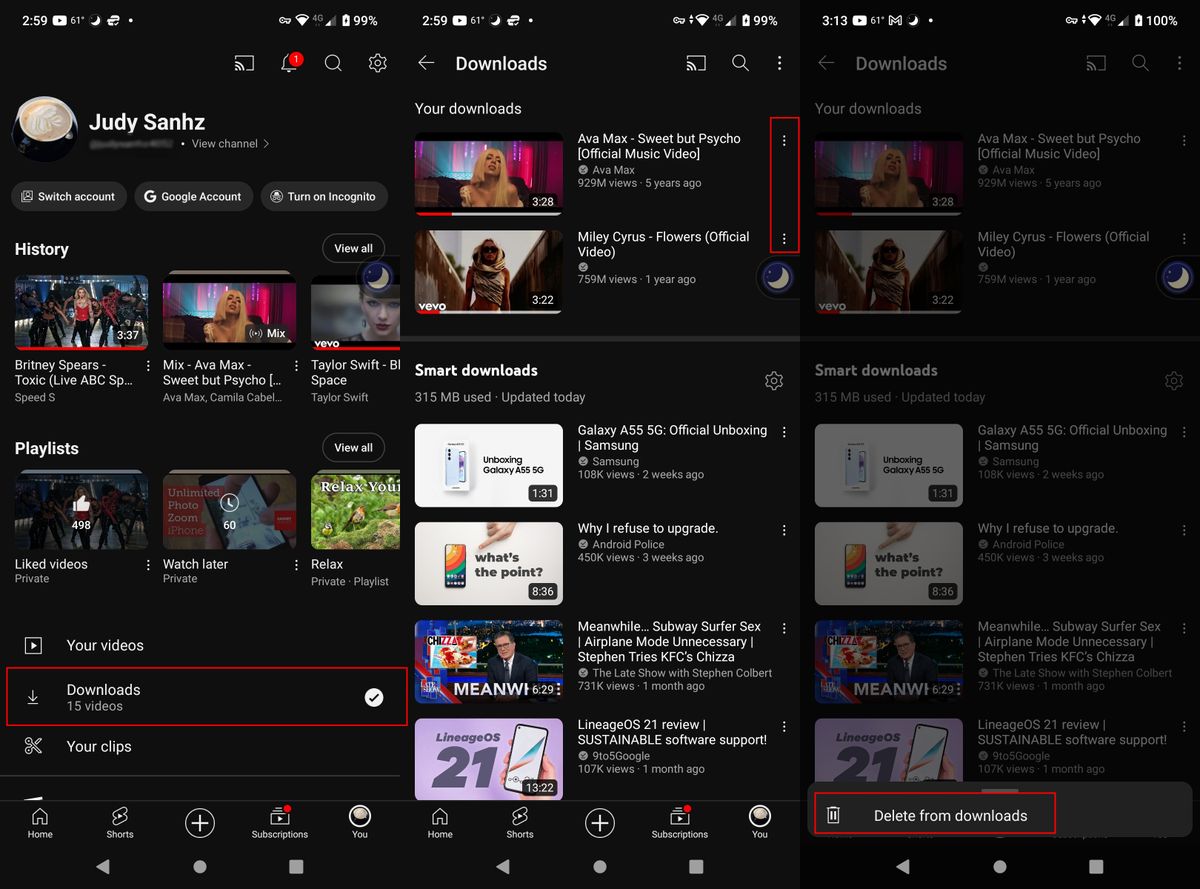The width and height of the screenshot is (1200, 889).
Task: Open the Subscriptions icon
Action: click(x=279, y=823)
